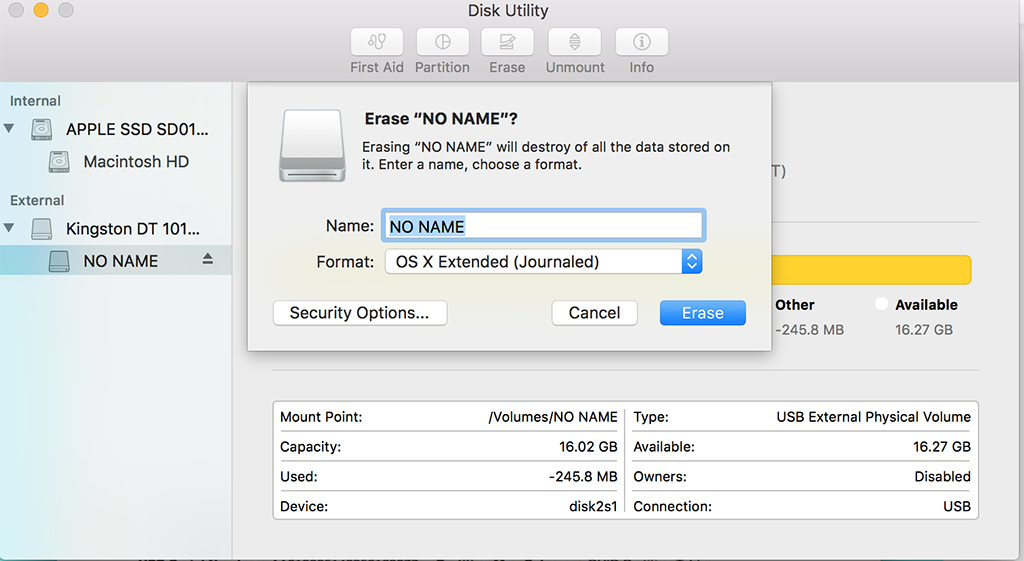Open the Partition tool
This screenshot has height=561, width=1024.
[x=442, y=42]
